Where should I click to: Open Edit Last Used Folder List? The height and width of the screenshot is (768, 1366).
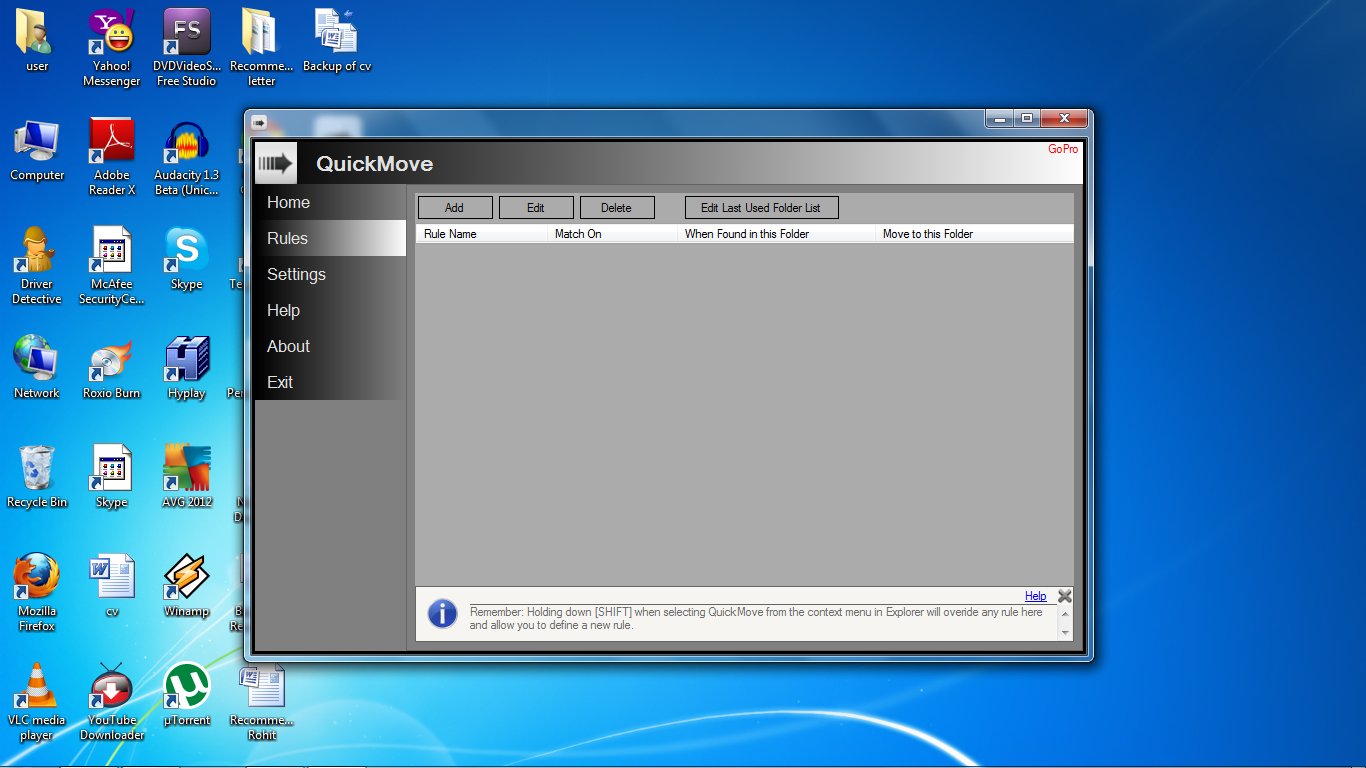(760, 208)
